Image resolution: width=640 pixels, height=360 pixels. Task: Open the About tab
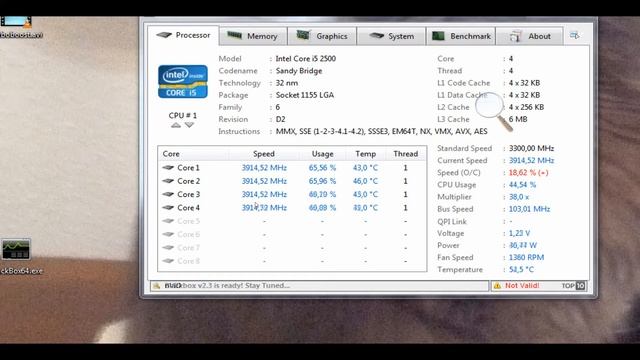(530, 36)
